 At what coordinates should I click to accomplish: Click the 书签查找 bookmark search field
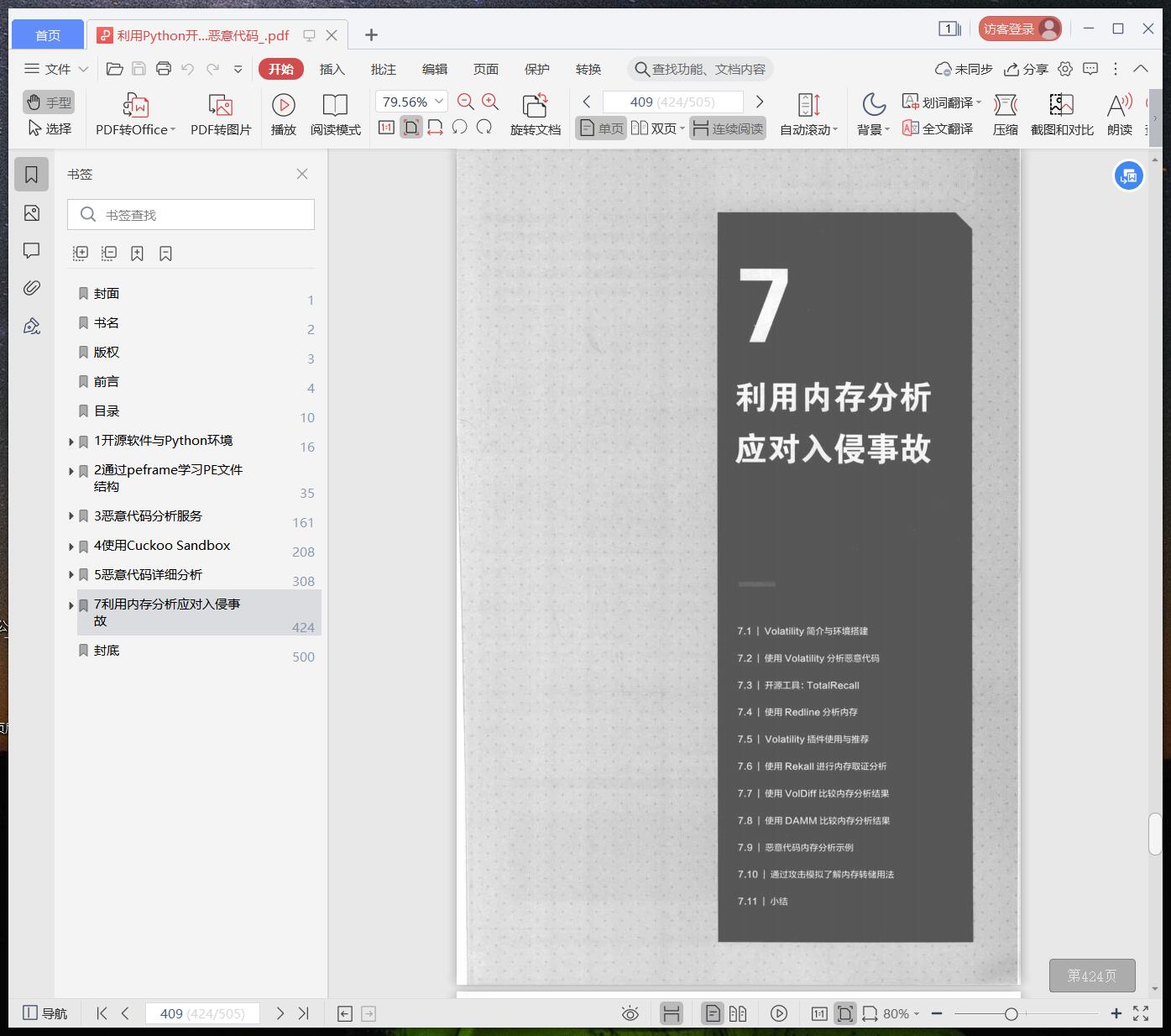coord(191,215)
